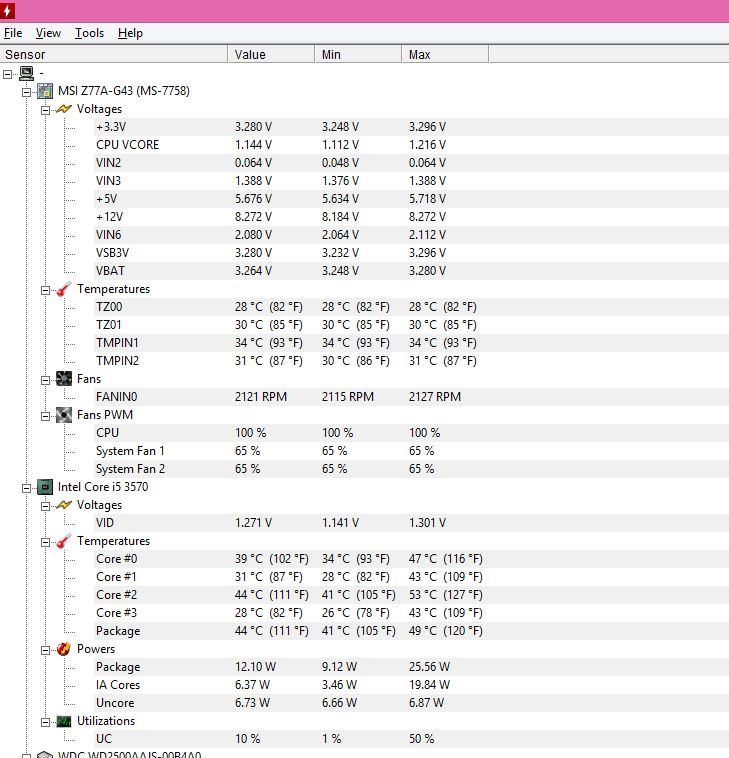
Task: Select the TMPIN2 temperature row
Action: tap(411, 361)
